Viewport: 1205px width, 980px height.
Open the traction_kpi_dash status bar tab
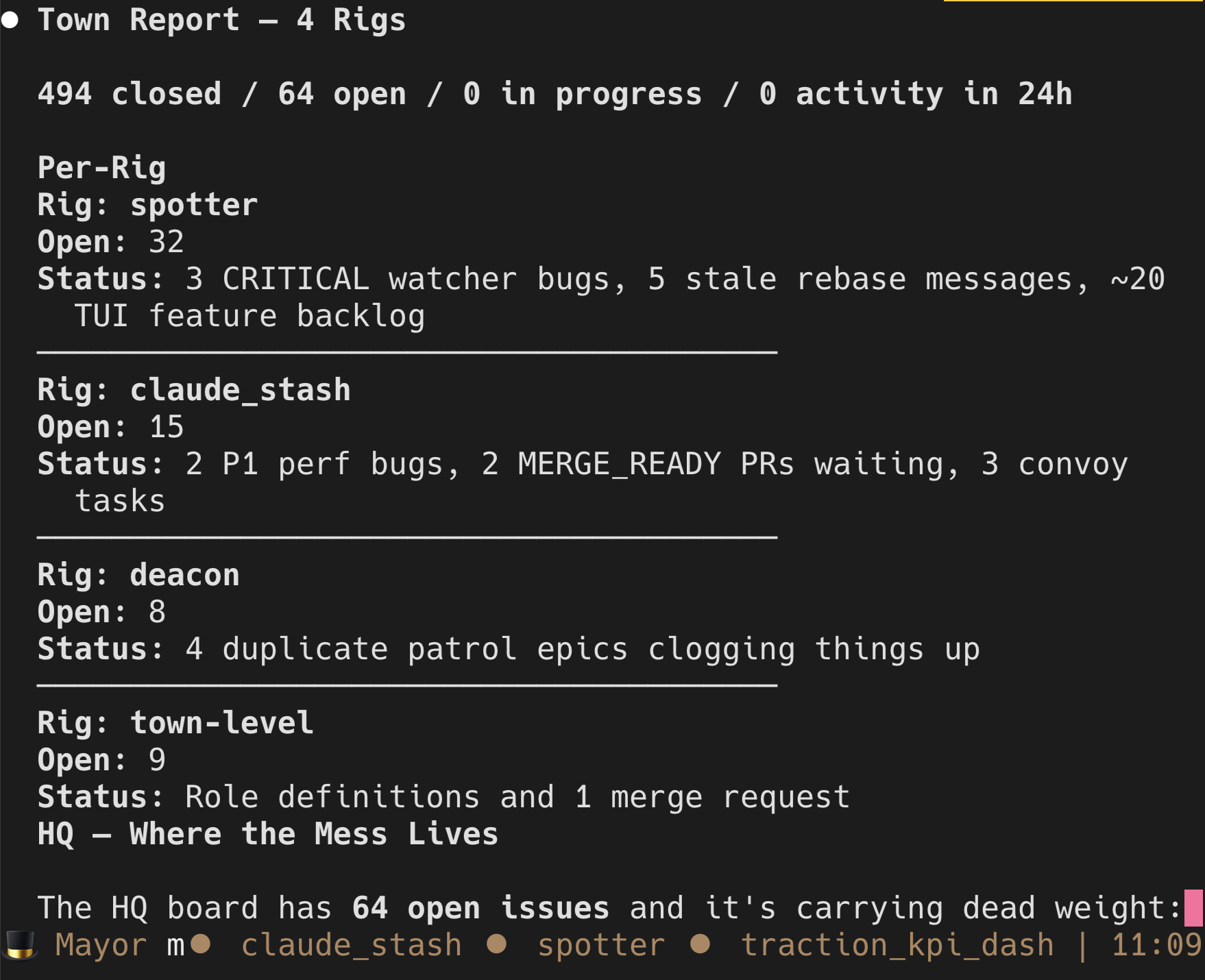[897, 945]
